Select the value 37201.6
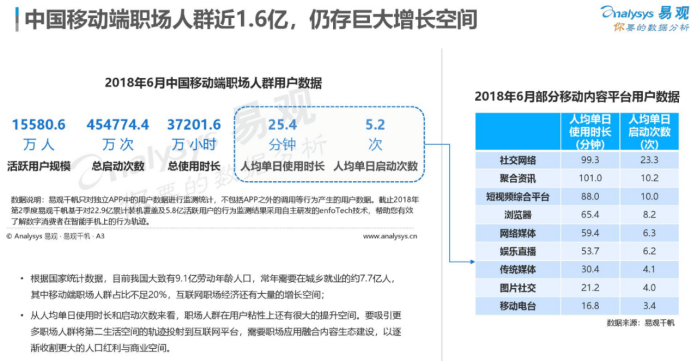Viewport: 692px width, 362px height. [194, 125]
